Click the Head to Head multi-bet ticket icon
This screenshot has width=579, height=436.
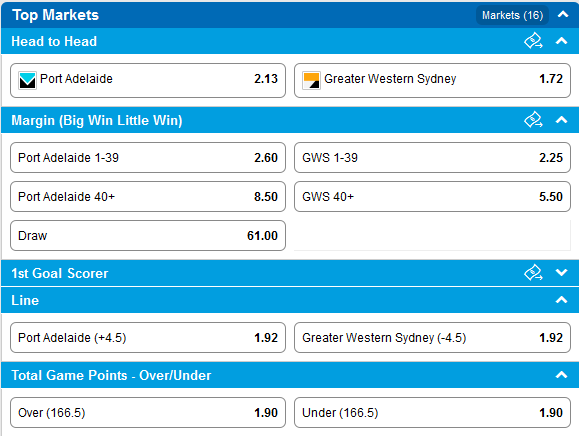[x=533, y=41]
